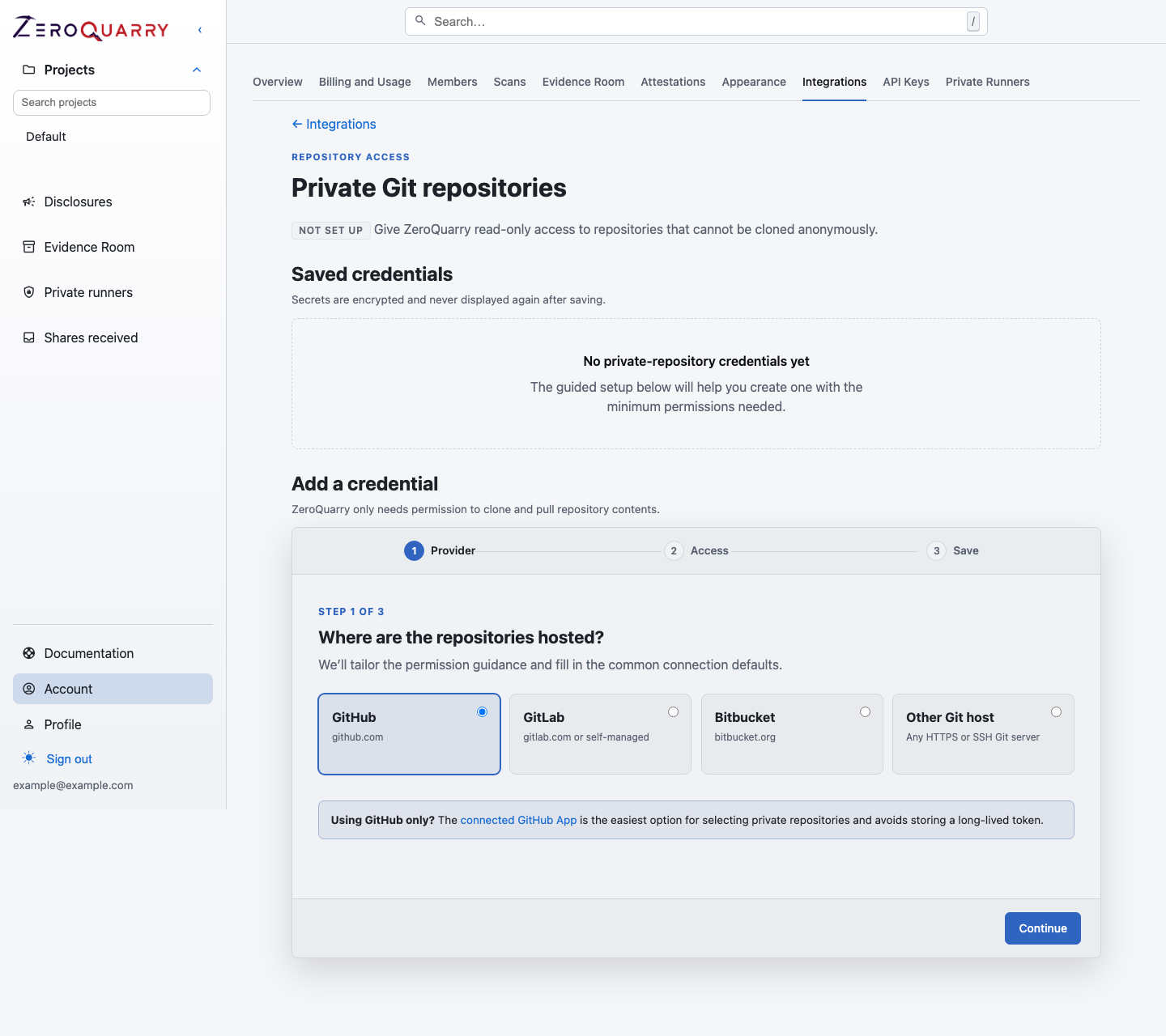The image size is (1166, 1036).
Task: Click the Private runners shield icon
Action: click(29, 292)
